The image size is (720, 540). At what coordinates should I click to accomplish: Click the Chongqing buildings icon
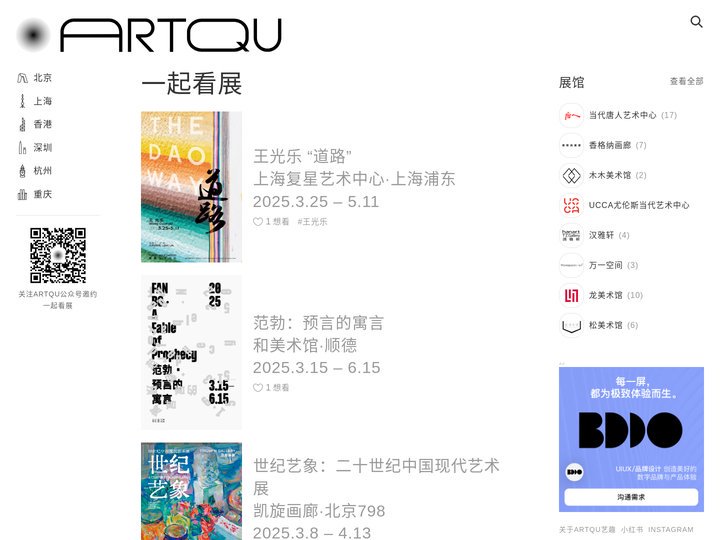click(x=22, y=194)
